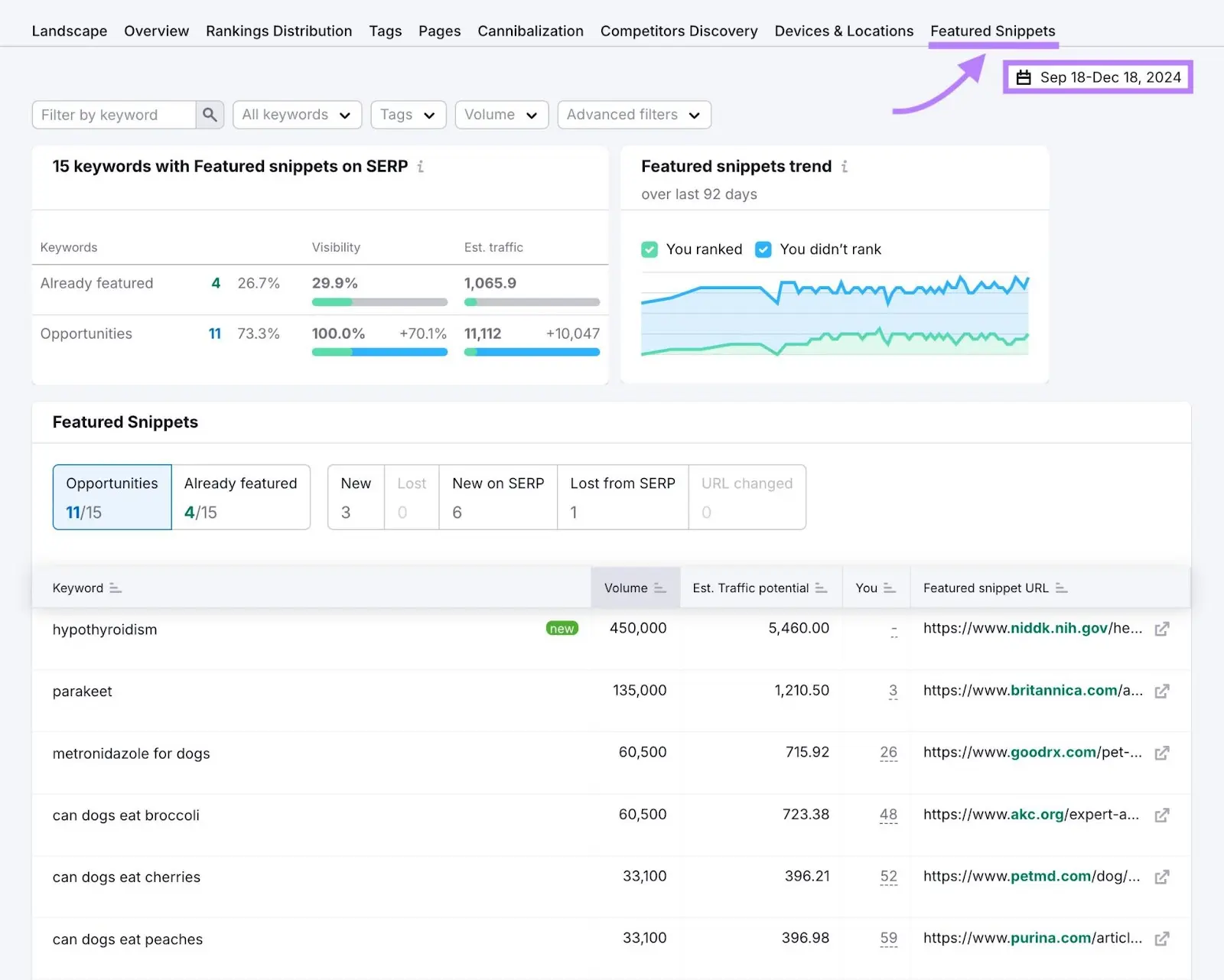Click the info icon beside "Featured snippets trend"

coord(845,166)
